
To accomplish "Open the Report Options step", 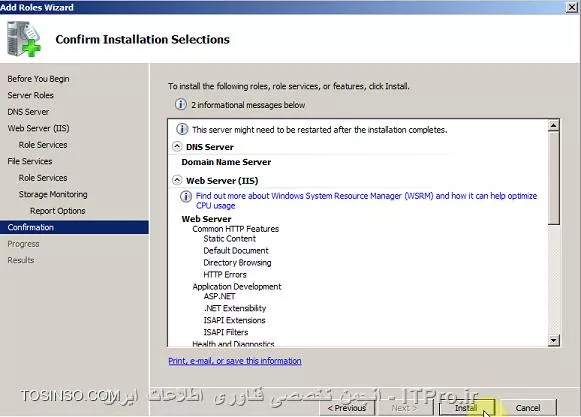I will tap(58, 211).
